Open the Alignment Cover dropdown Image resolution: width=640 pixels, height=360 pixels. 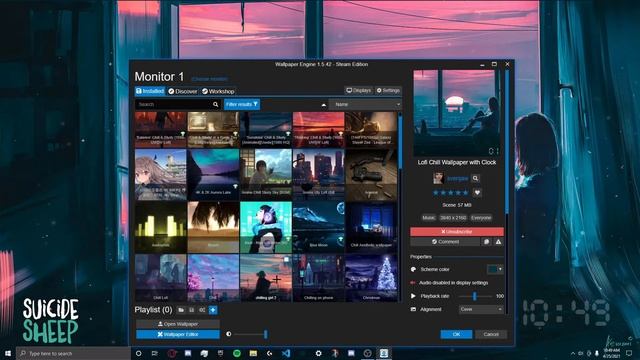coord(481,309)
